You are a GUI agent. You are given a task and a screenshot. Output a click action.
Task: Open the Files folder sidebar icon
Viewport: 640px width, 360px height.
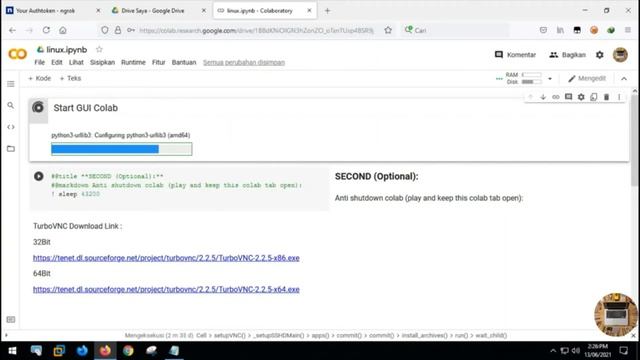click(x=11, y=149)
